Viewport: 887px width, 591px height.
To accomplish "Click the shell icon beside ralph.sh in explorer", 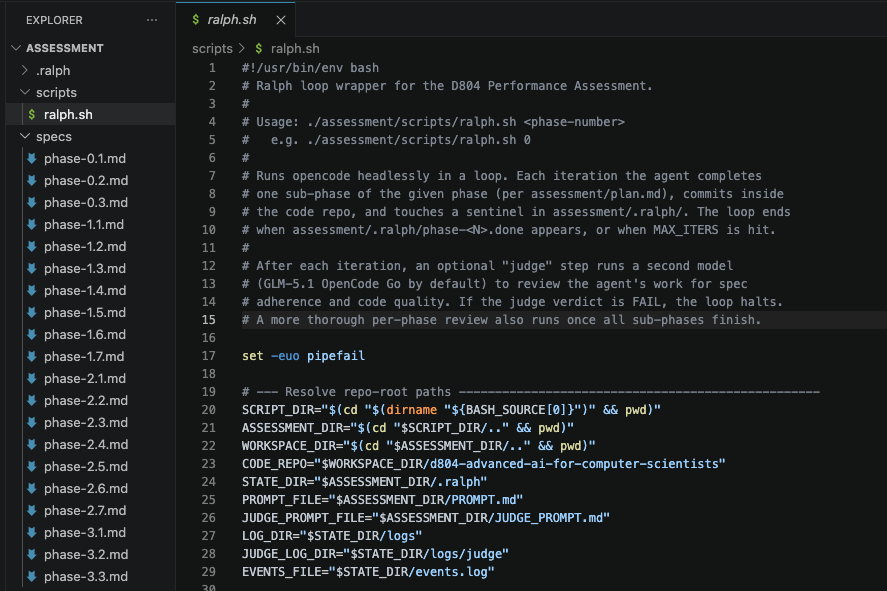I will click(32, 114).
